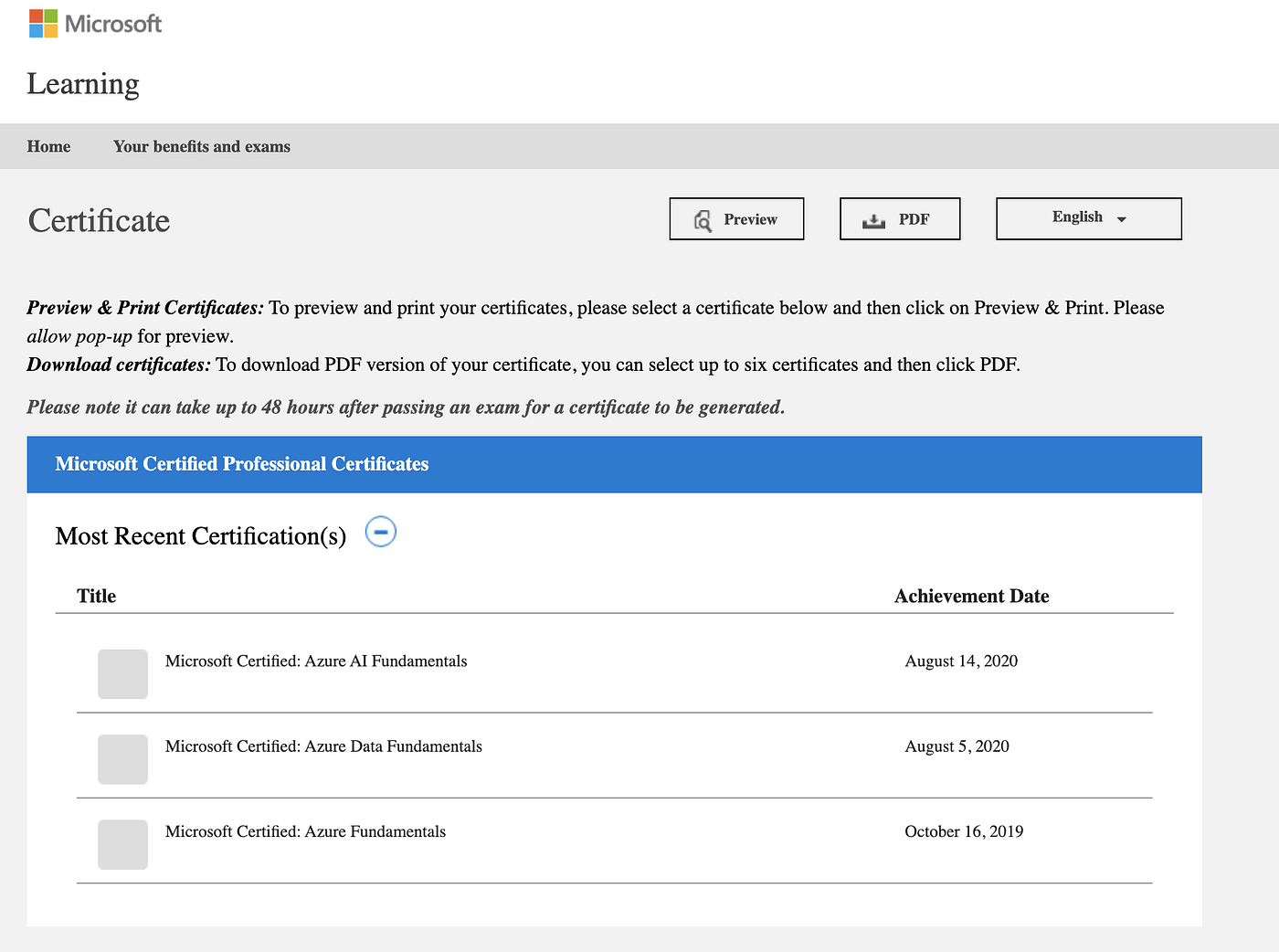Click Microsoft Certified: Azure AI Fundamentals title
Viewport: 1279px width, 952px height.
point(316,661)
